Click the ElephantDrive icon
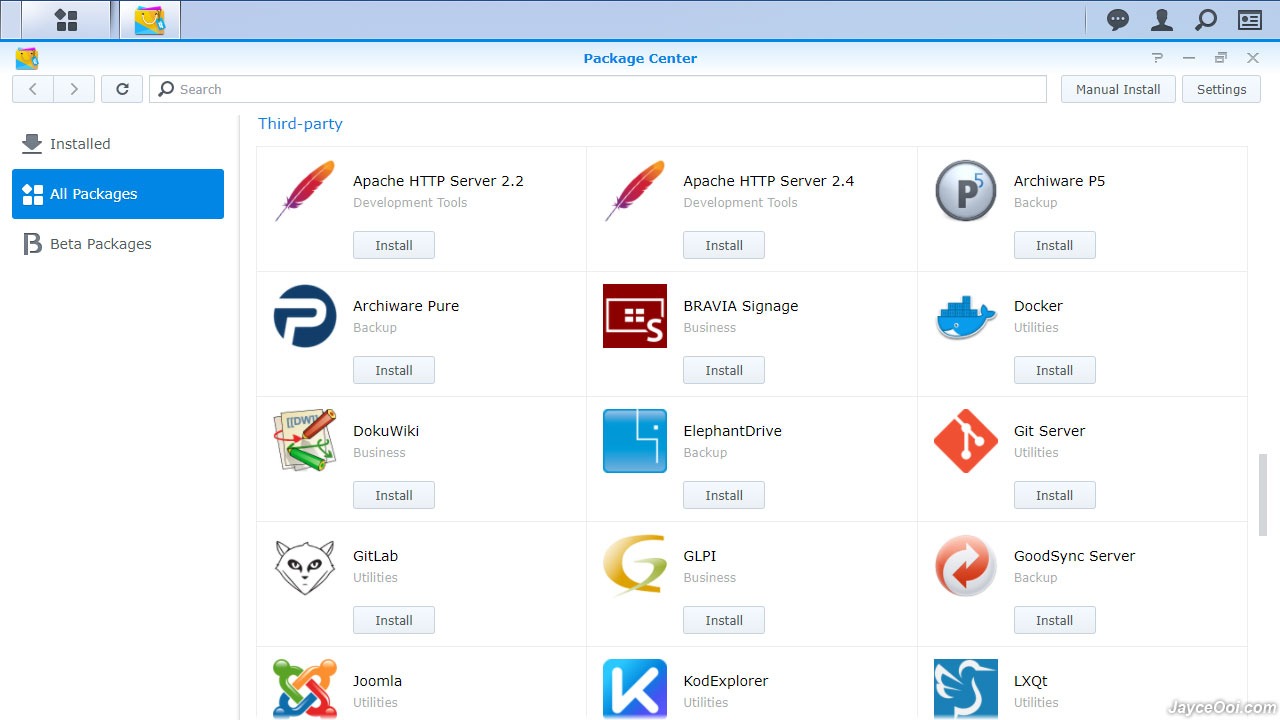This screenshot has height=720, width=1280. tap(635, 440)
